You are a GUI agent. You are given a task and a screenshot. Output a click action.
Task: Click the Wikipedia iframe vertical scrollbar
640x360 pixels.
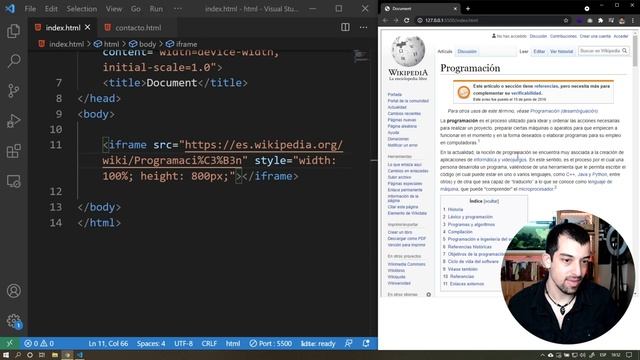tap(635, 163)
